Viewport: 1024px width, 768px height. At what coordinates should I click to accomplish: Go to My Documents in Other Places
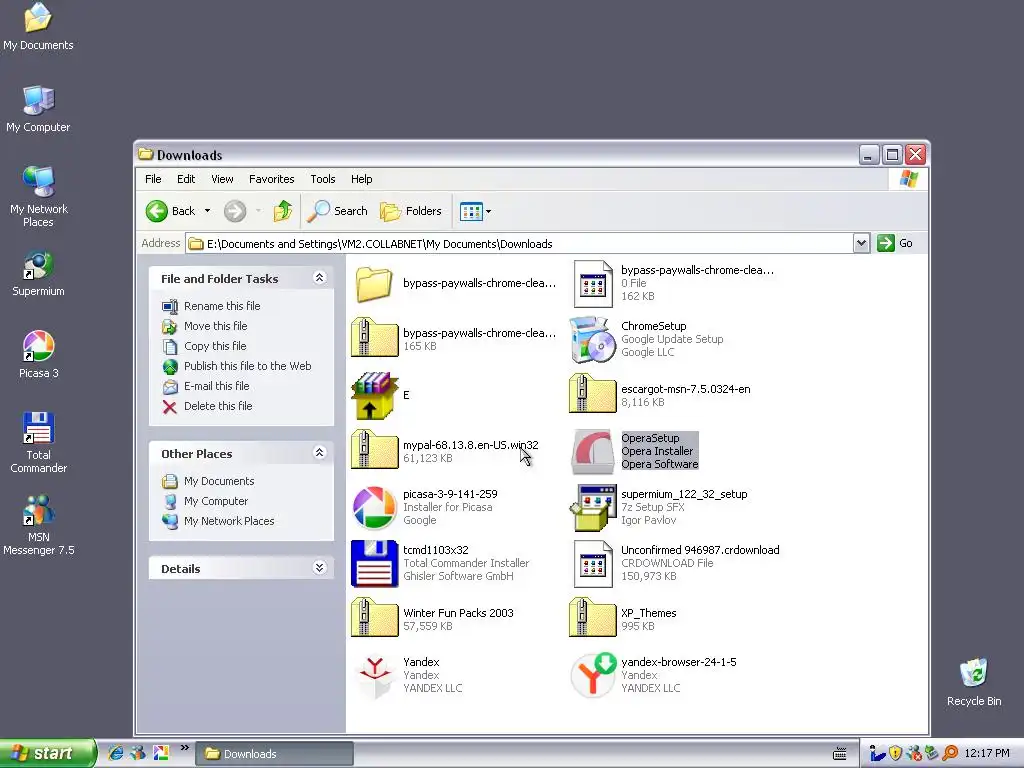(219, 481)
